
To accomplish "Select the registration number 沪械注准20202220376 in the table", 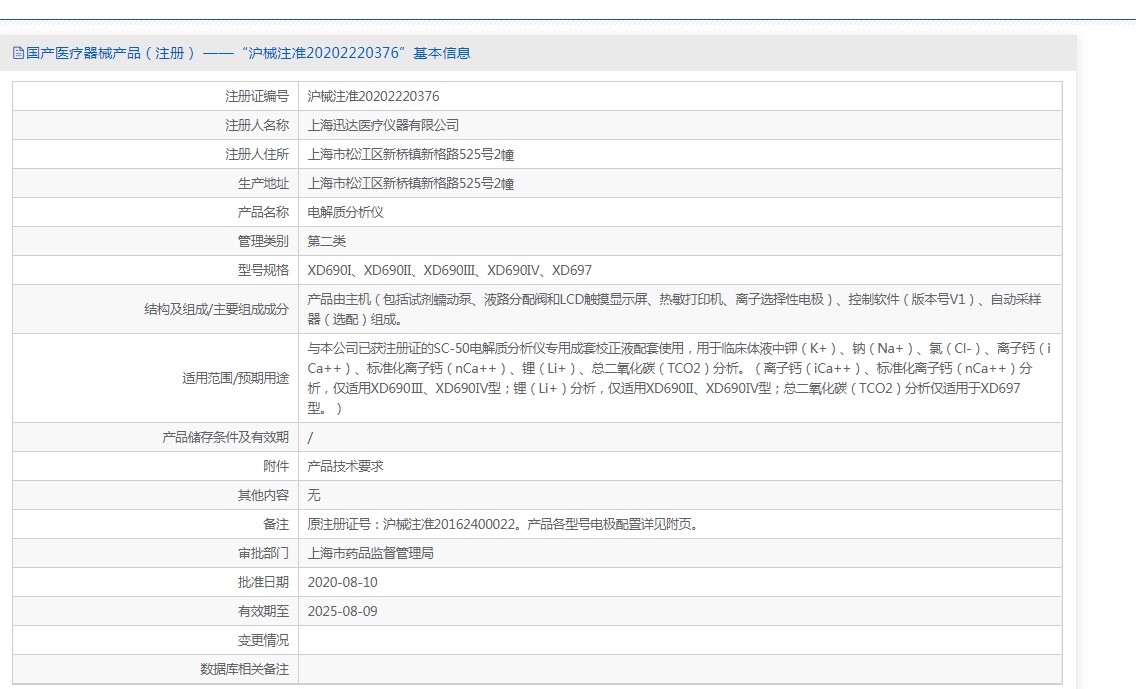I will tap(373, 96).
